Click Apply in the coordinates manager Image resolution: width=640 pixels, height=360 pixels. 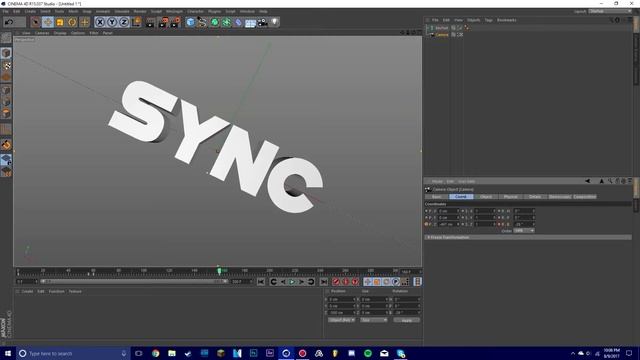pos(407,320)
